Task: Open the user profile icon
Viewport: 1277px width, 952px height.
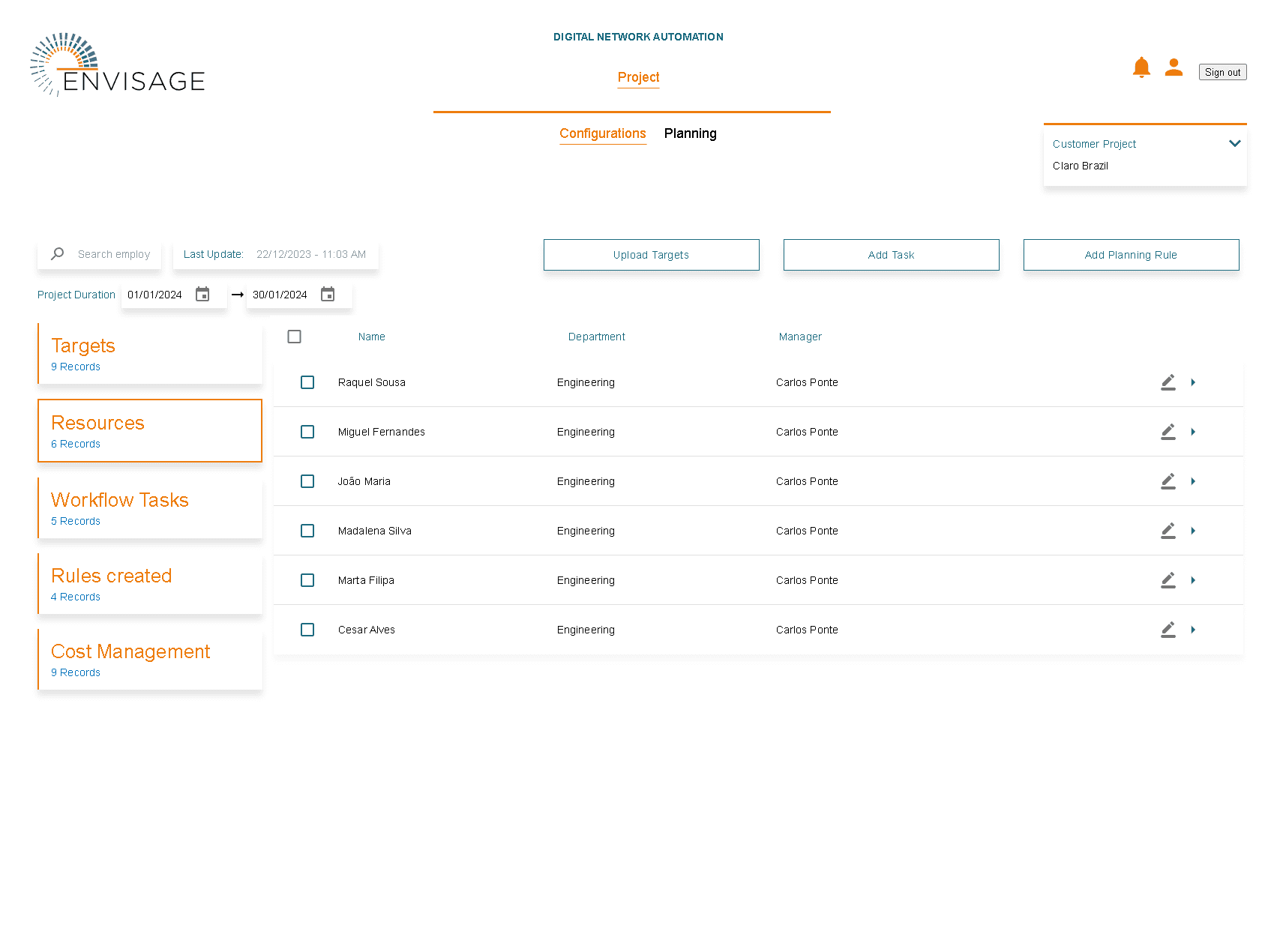Action: 1174,68
